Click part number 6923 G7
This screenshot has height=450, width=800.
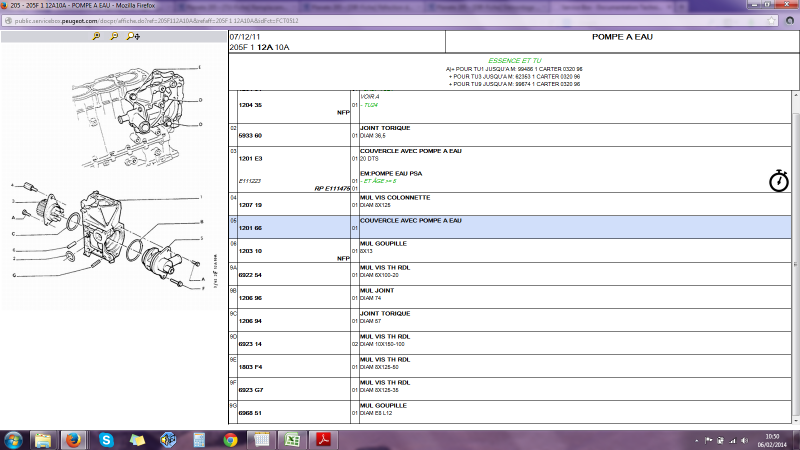[251, 390]
